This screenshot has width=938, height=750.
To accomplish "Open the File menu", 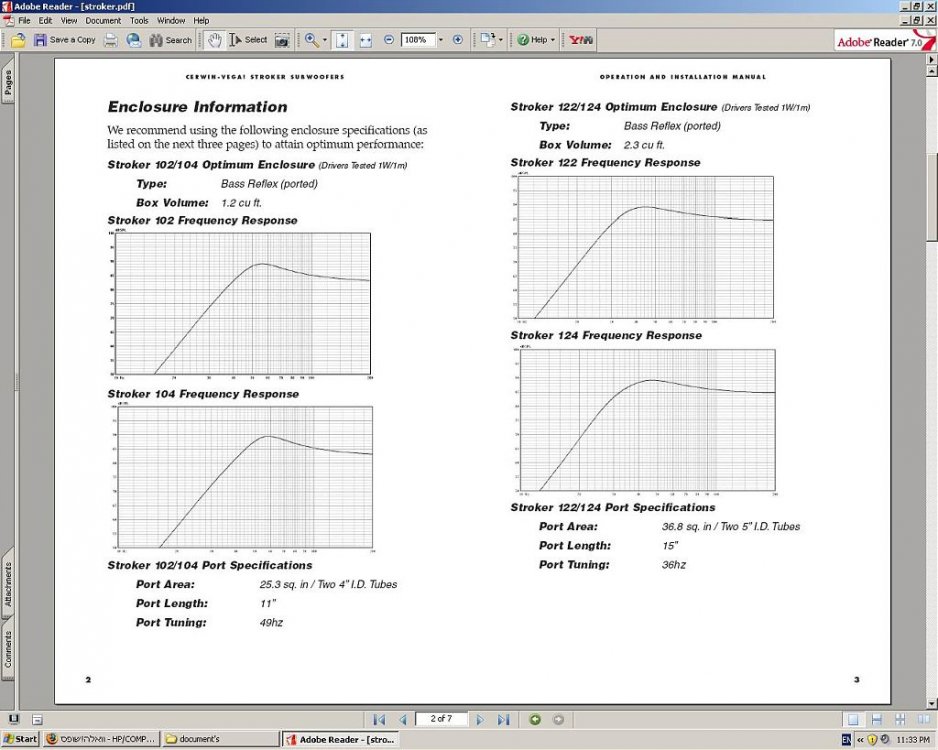I will (x=24, y=20).
